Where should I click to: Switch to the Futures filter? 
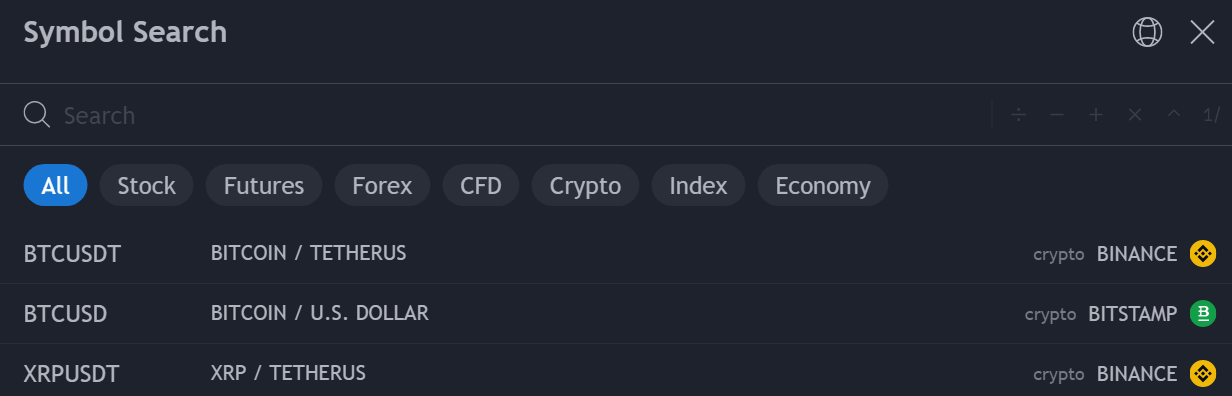coord(264,185)
